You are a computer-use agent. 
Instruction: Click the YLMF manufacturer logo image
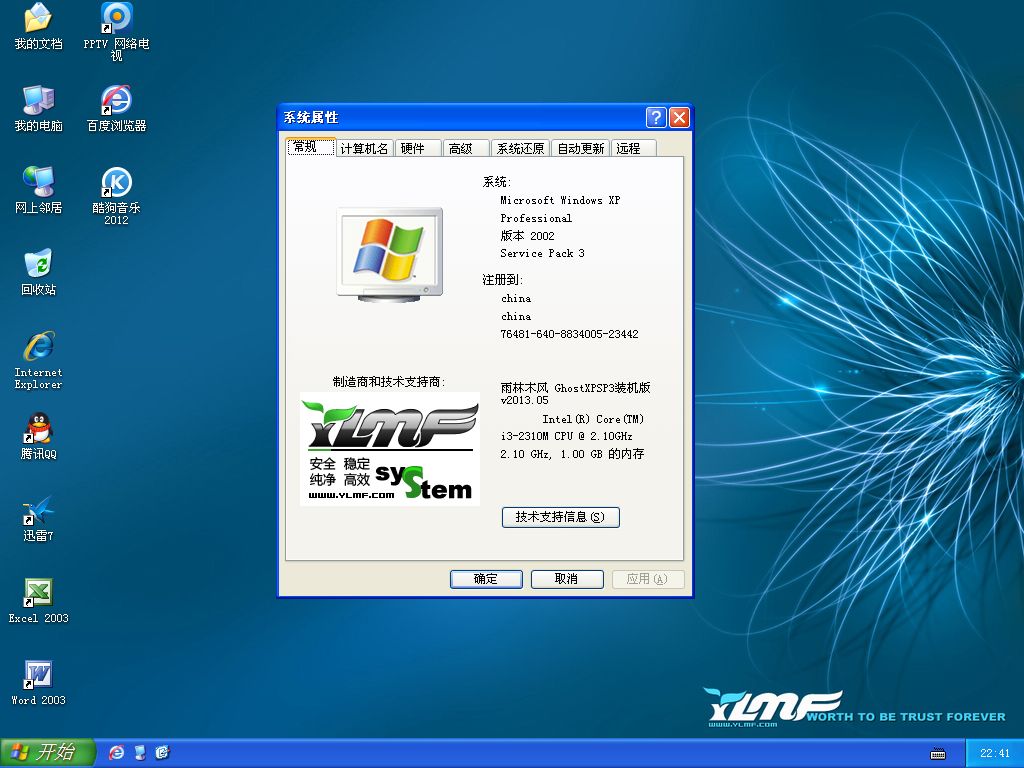pos(390,449)
